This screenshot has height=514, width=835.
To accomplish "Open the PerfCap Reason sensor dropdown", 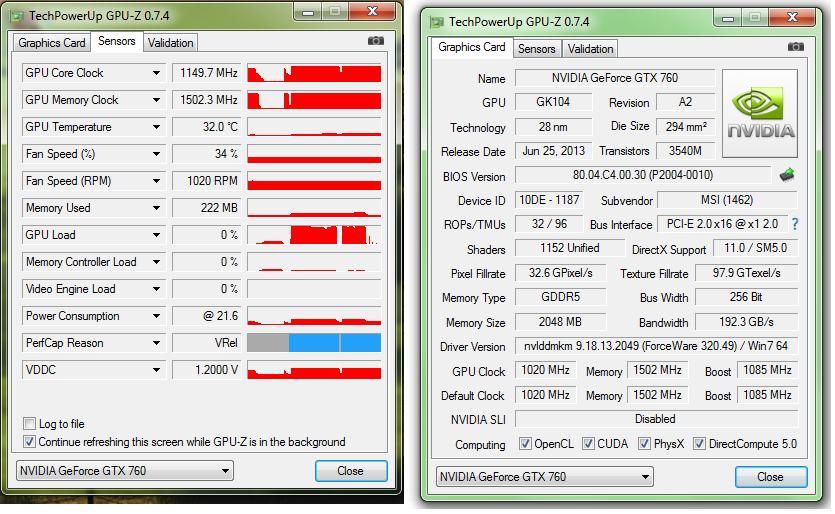I will [x=157, y=343].
